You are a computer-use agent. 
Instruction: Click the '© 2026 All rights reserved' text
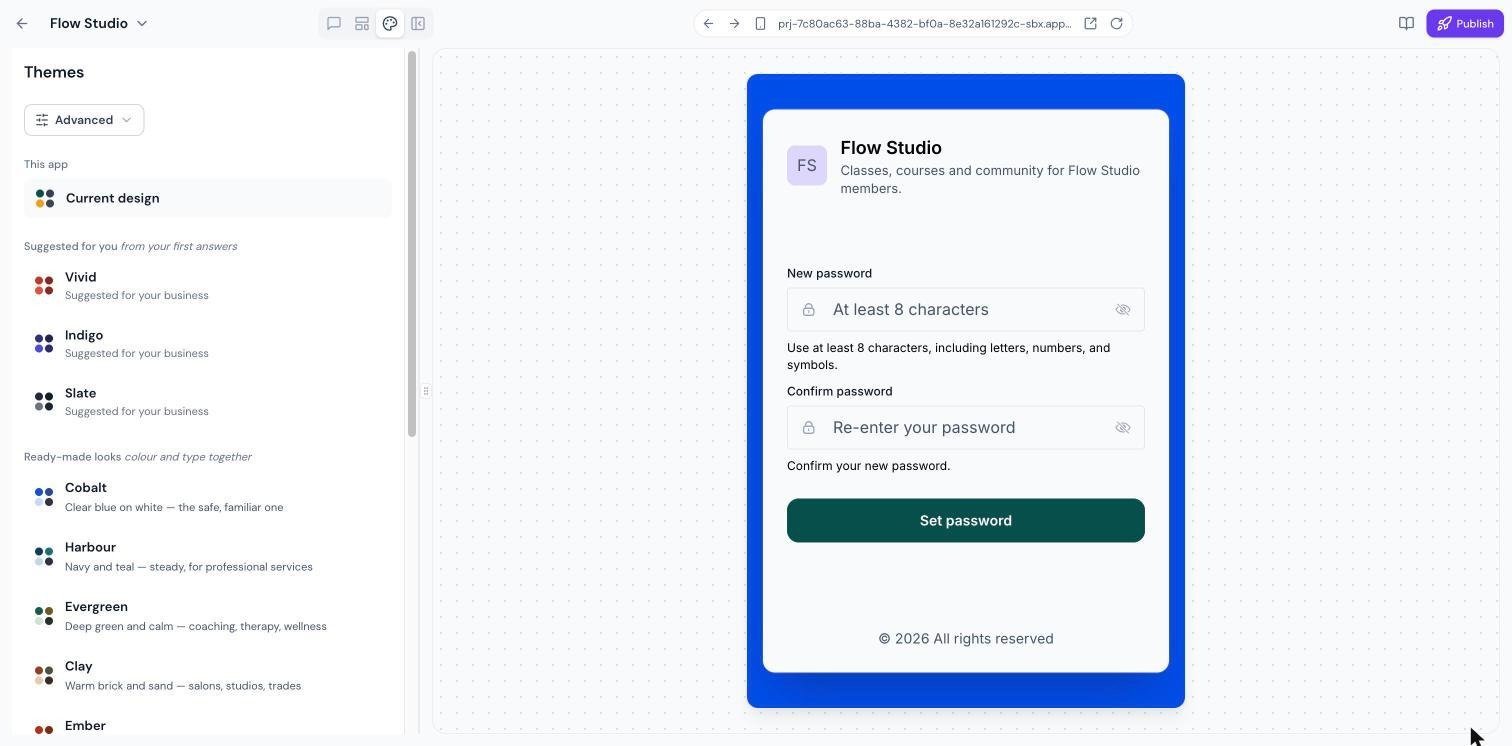(x=966, y=639)
